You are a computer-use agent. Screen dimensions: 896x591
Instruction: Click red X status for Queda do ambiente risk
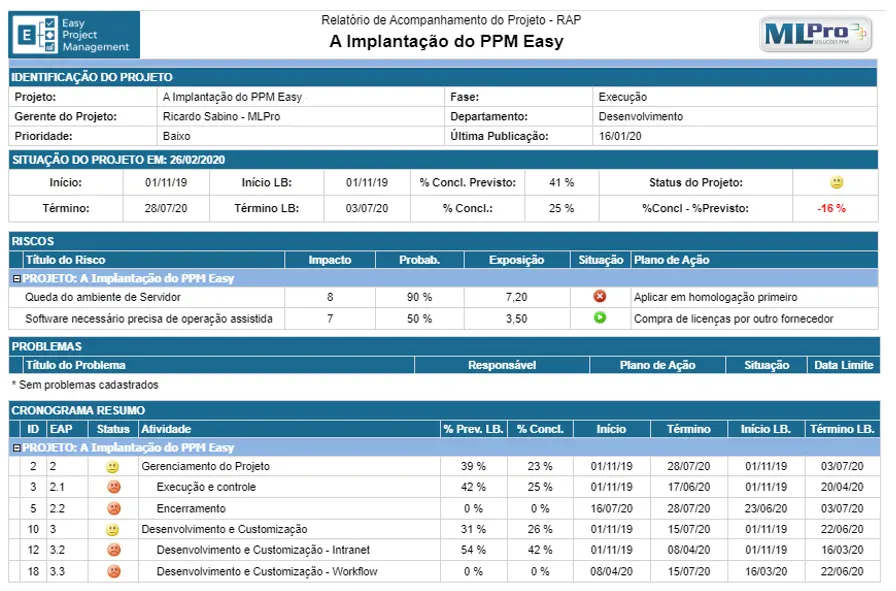(x=599, y=296)
